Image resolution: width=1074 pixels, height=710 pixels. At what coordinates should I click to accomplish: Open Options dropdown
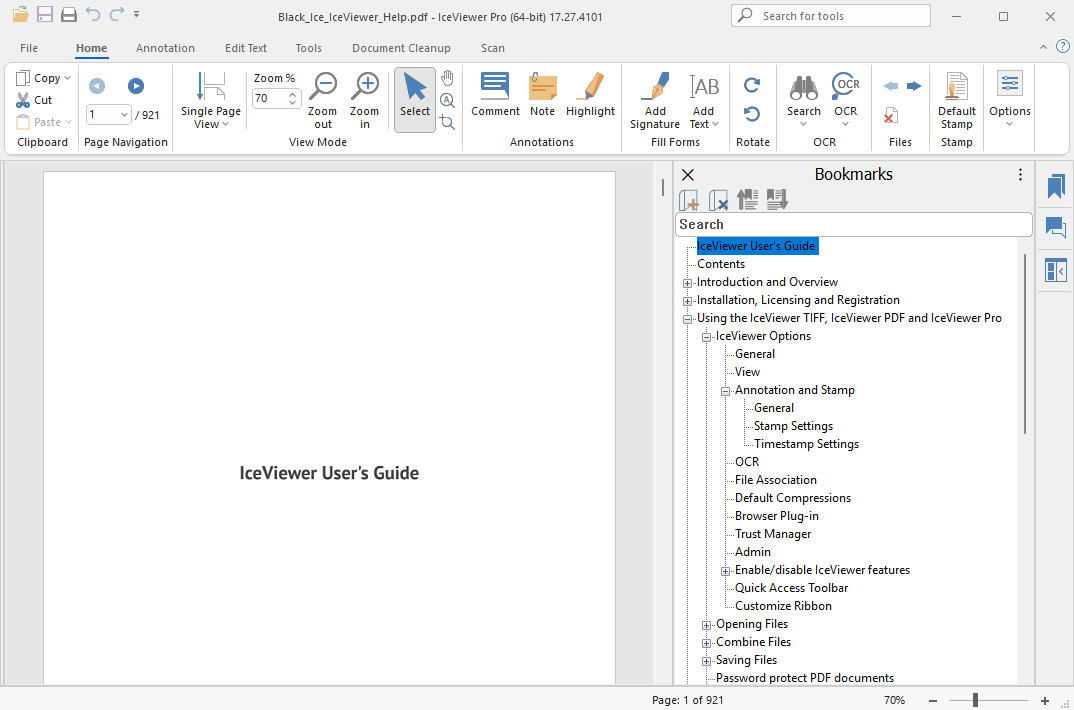[x=1010, y=124]
